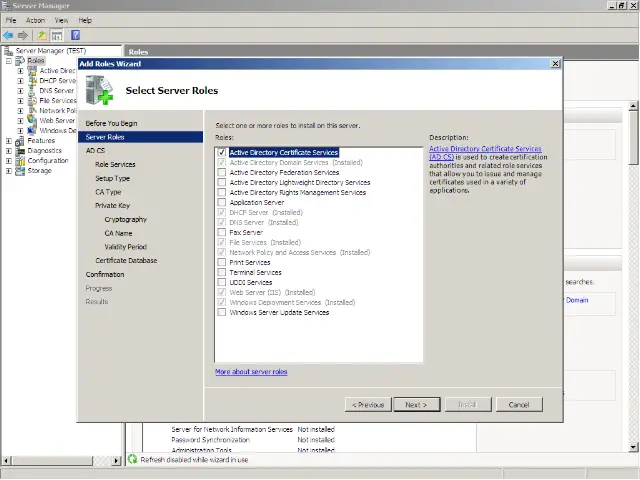The width and height of the screenshot is (640, 480).
Task: Close the Add Roles Wizard dialog
Action: point(556,64)
